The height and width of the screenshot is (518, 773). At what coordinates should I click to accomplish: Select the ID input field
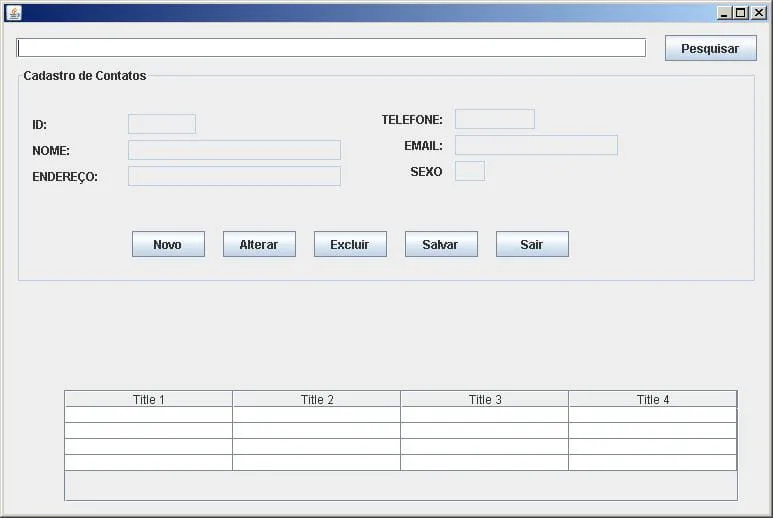pos(162,124)
